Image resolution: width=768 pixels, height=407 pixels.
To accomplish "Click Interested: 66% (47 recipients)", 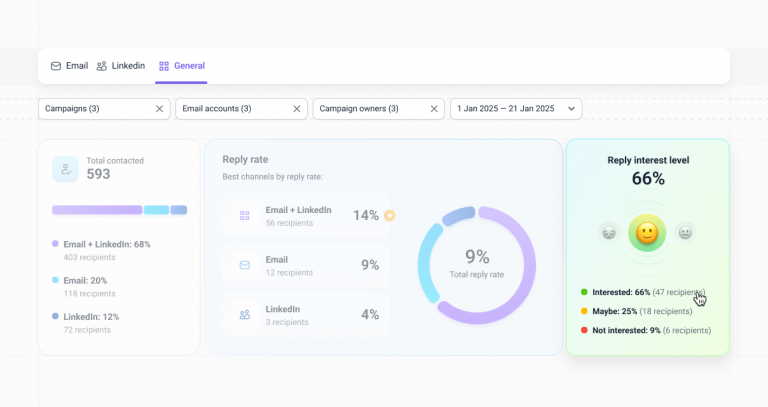I will pyautogui.click(x=648, y=292).
